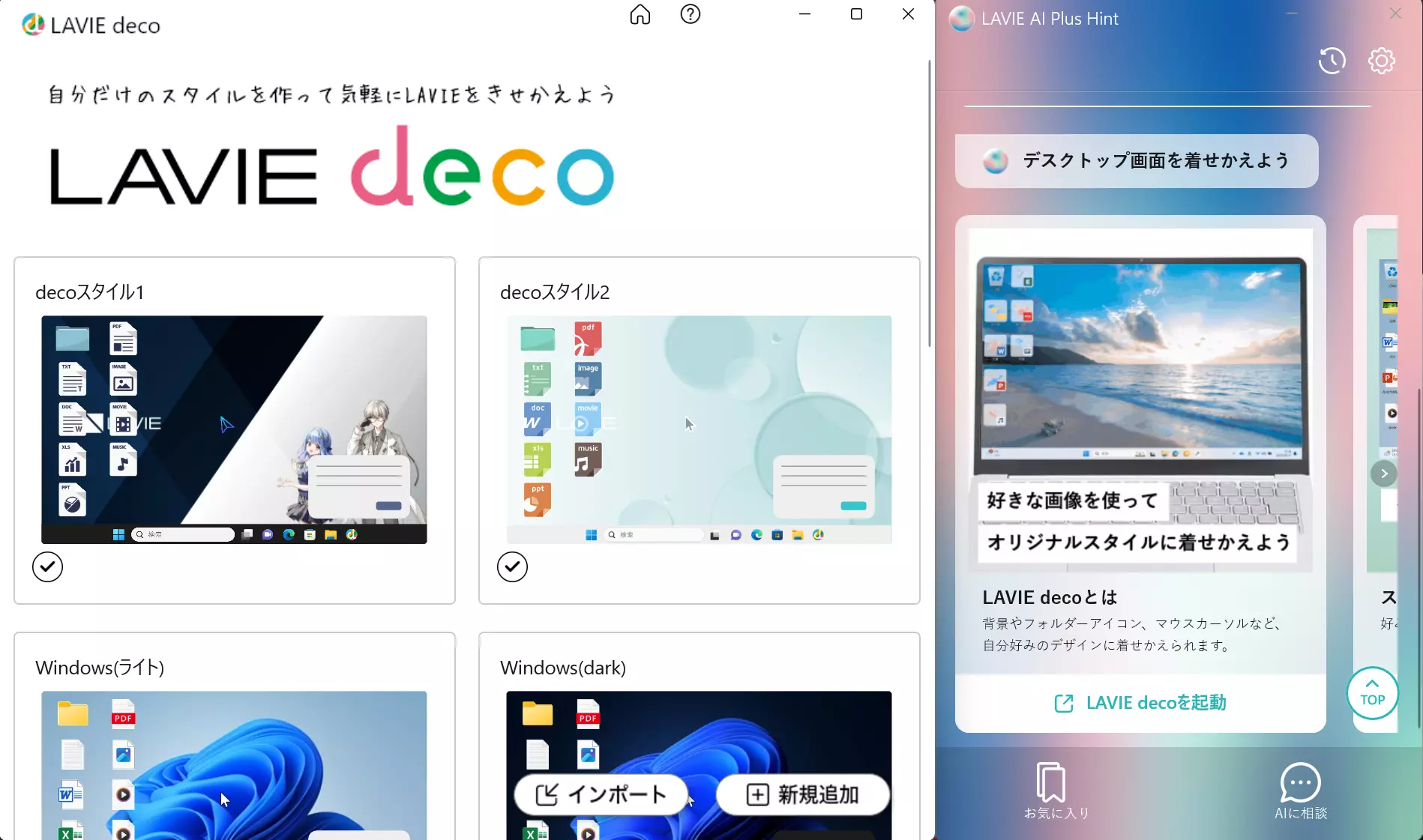
Task: Check the decoスタイル2 selection checkbox
Action: (x=512, y=566)
